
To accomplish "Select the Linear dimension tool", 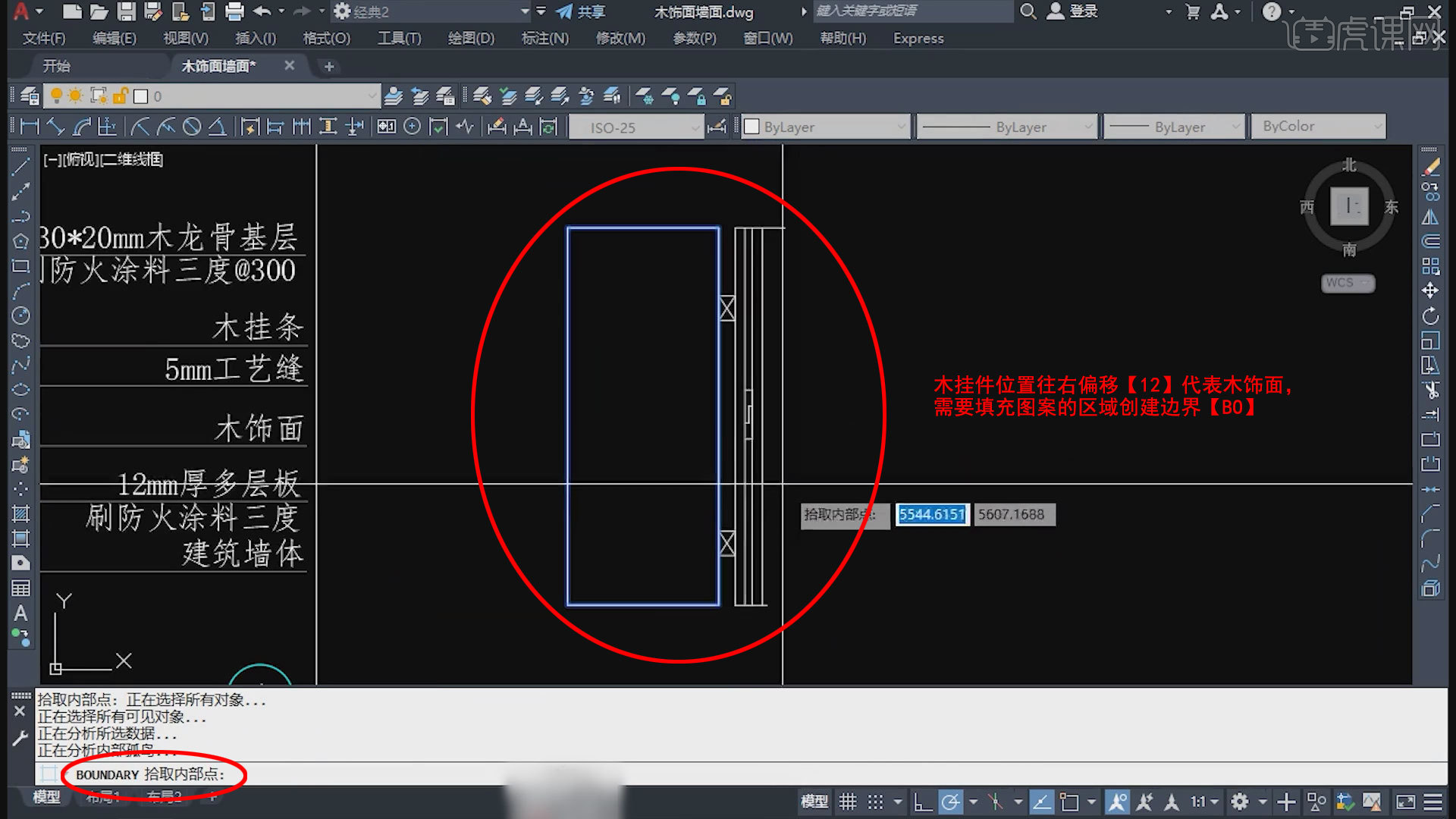I will 30,127.
